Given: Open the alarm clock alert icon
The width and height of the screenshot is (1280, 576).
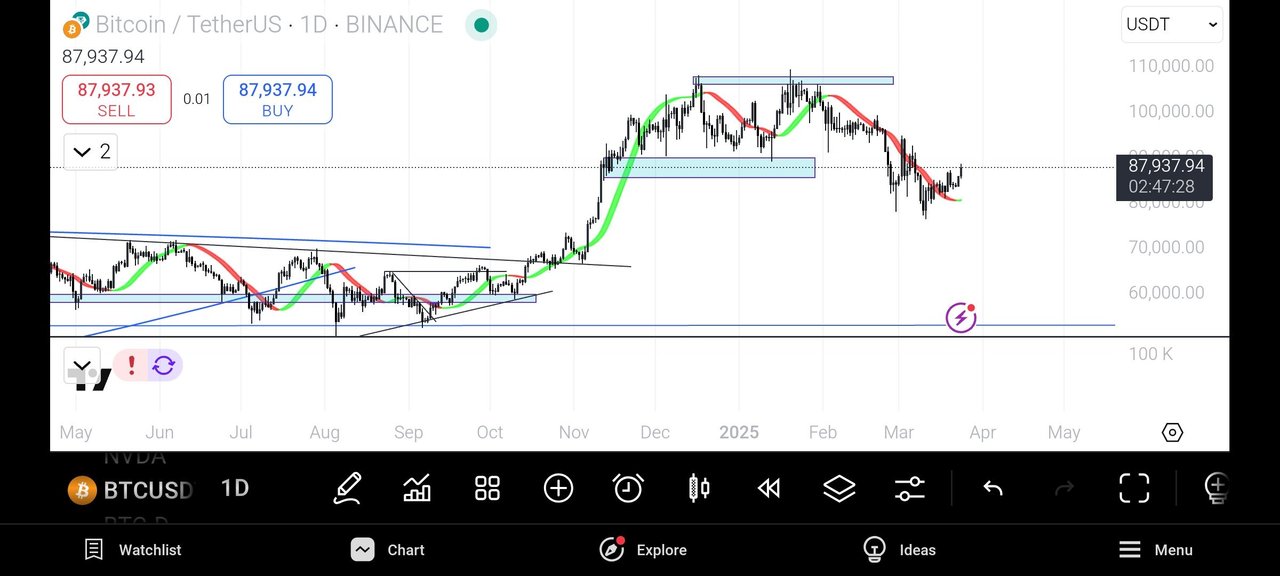Looking at the screenshot, I should [x=628, y=488].
